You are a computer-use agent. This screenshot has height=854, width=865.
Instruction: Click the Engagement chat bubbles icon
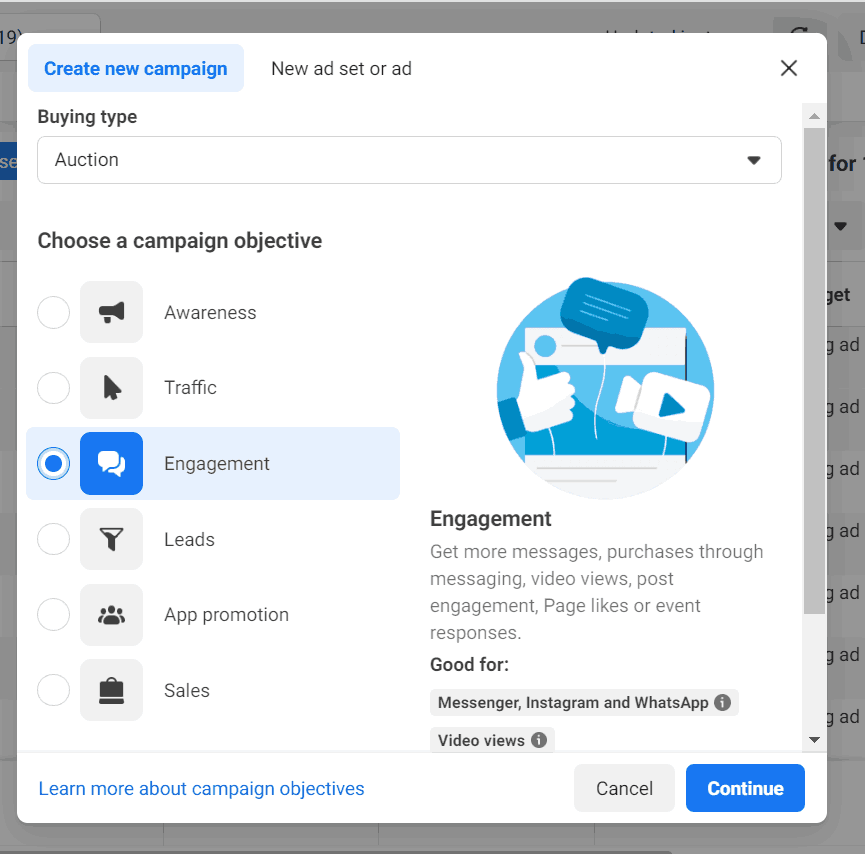pos(111,464)
